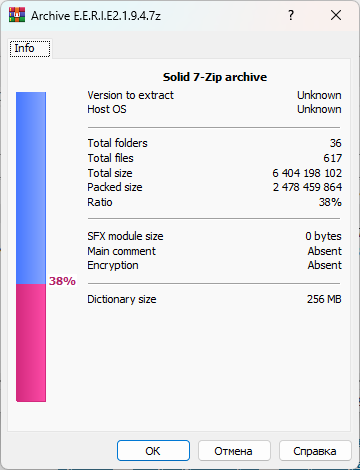
Task: Click the Total size value
Action: pos(307,173)
